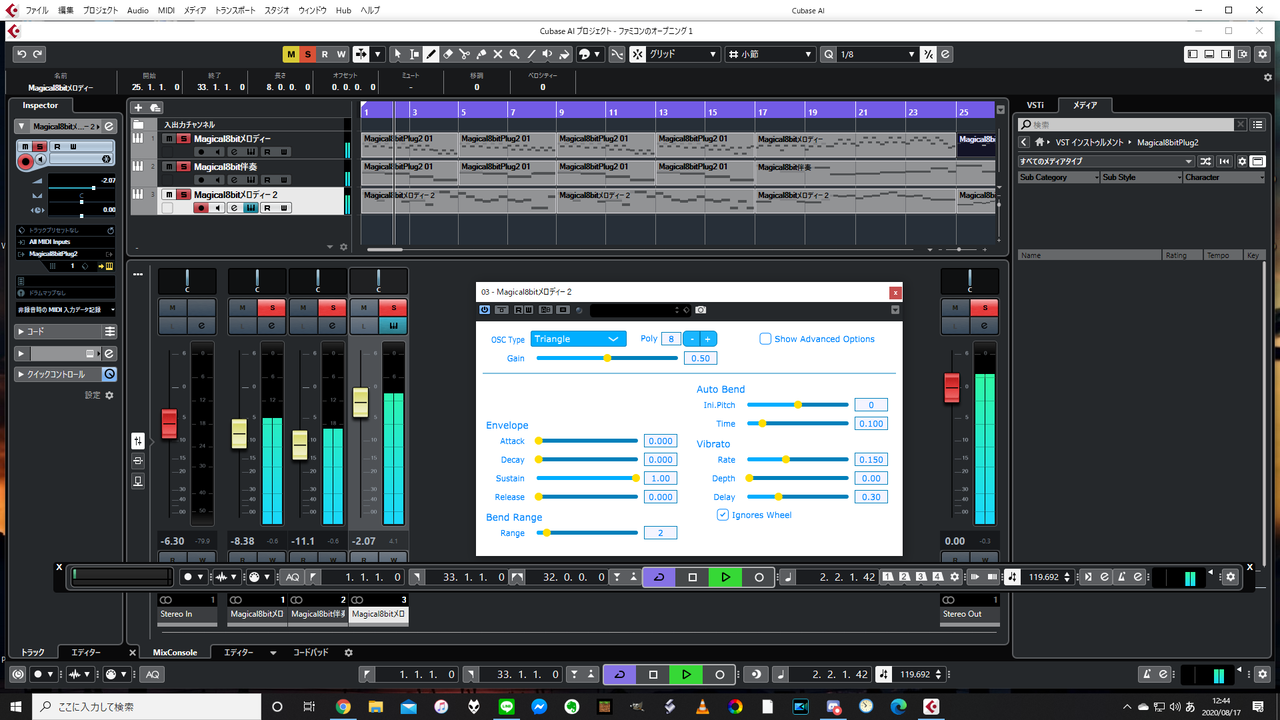Open the ファイル menu
1280x720 pixels.
pyautogui.click(x=36, y=9)
